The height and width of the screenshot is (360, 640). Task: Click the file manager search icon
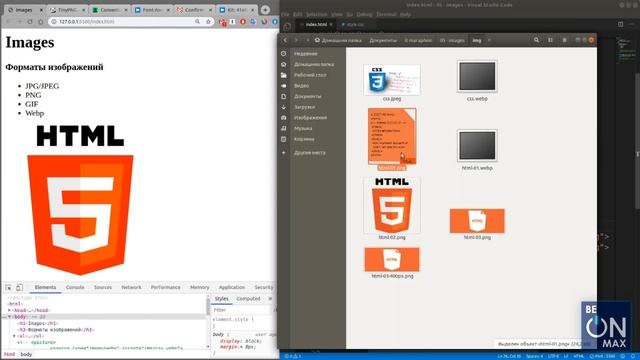click(x=536, y=40)
